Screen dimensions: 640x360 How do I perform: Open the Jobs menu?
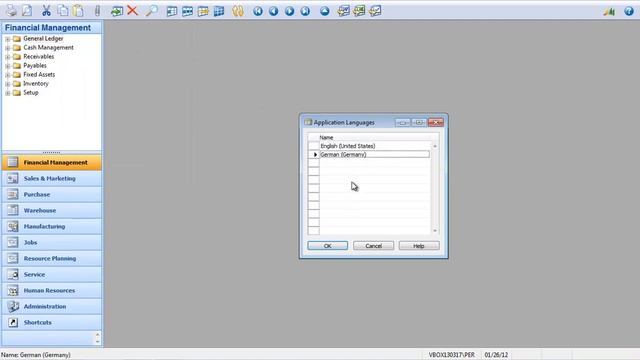pyautogui.click(x=52, y=242)
